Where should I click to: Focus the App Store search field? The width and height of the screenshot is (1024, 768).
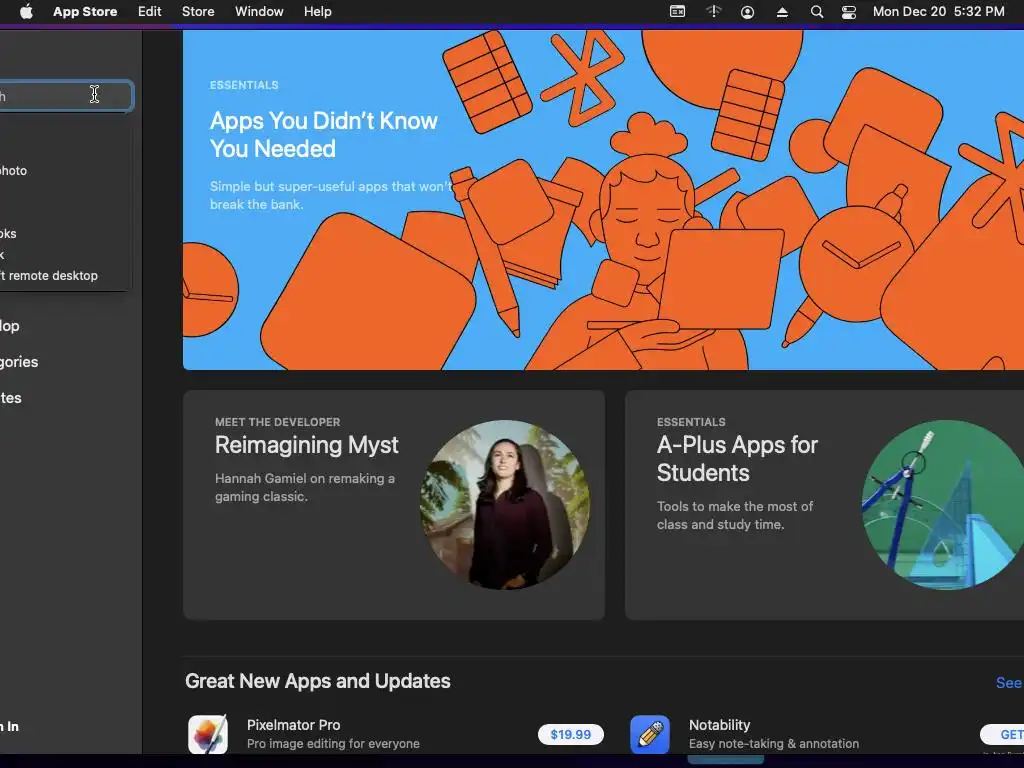(65, 96)
